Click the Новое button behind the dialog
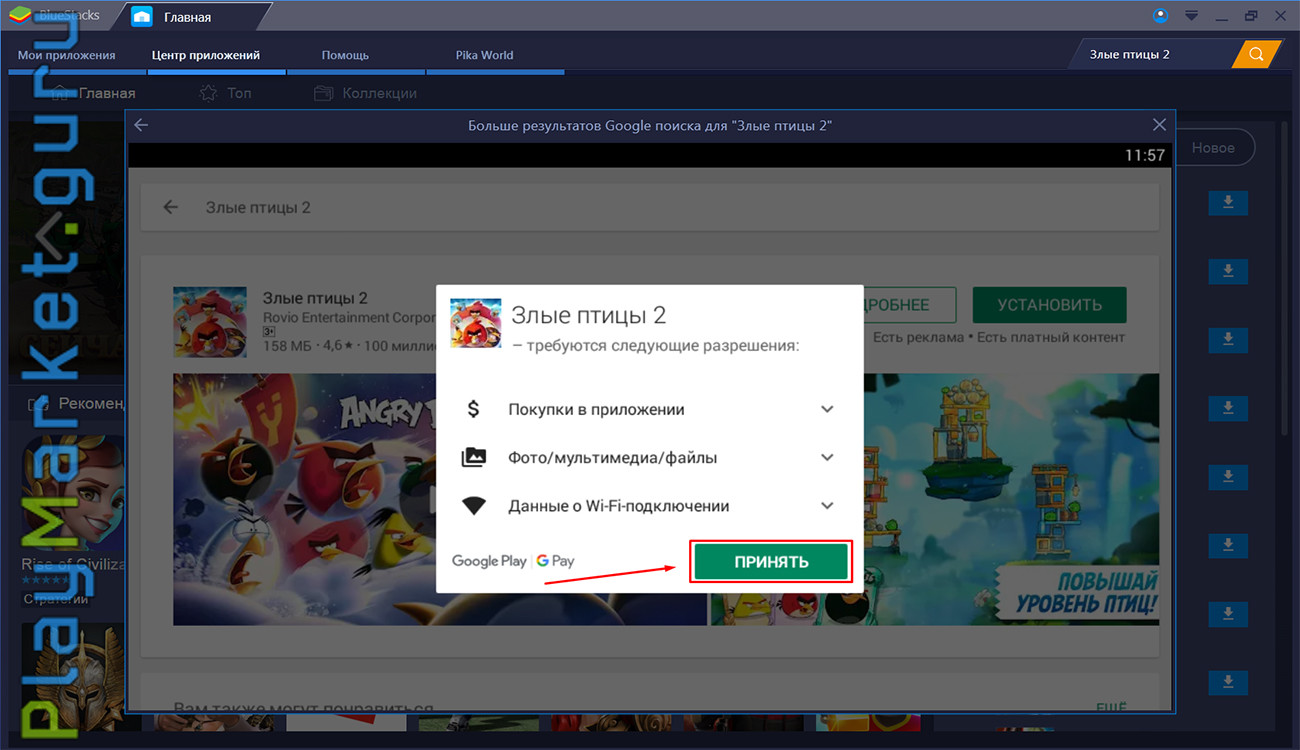 [1213, 148]
